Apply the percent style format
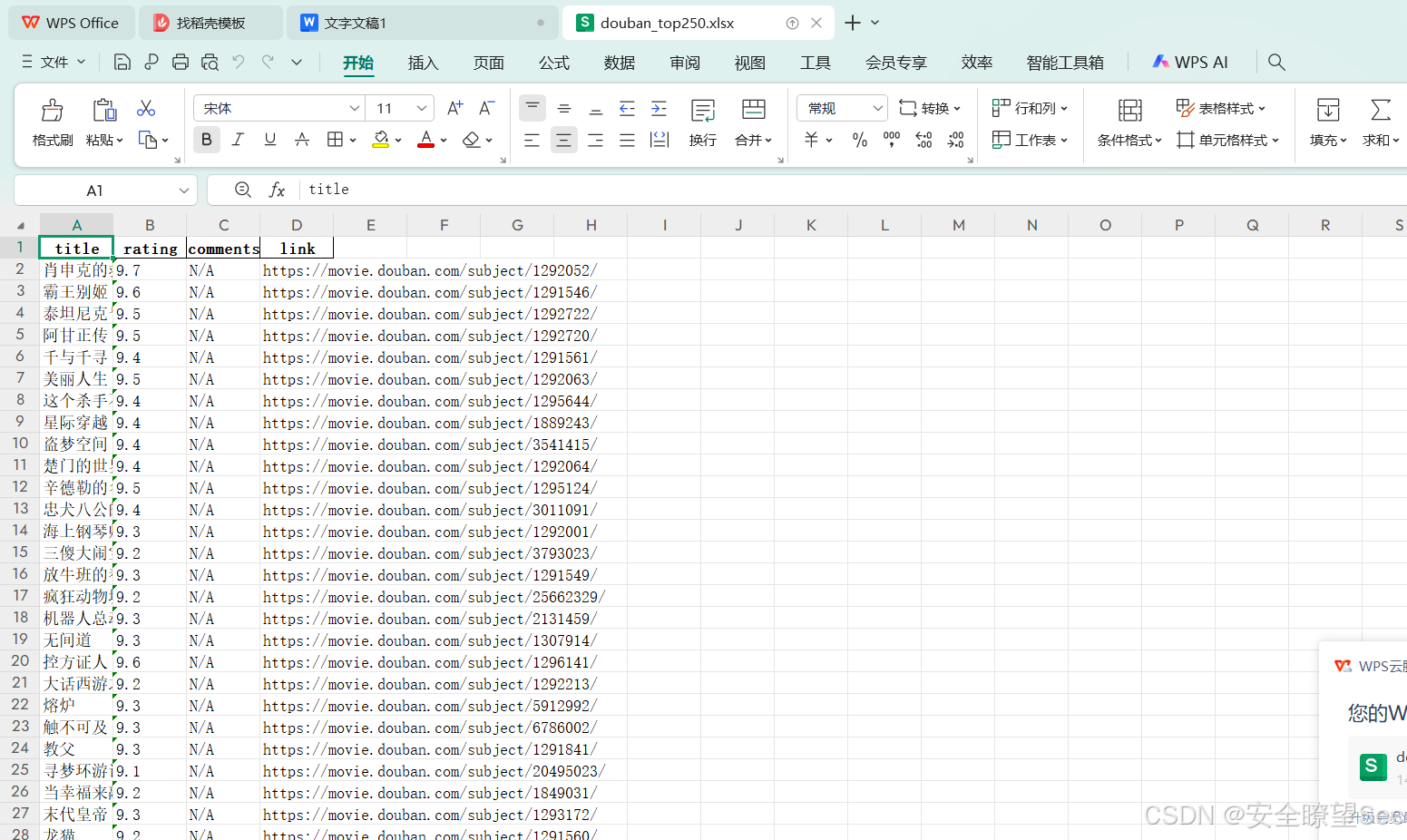Image resolution: width=1407 pixels, height=840 pixels. (860, 140)
